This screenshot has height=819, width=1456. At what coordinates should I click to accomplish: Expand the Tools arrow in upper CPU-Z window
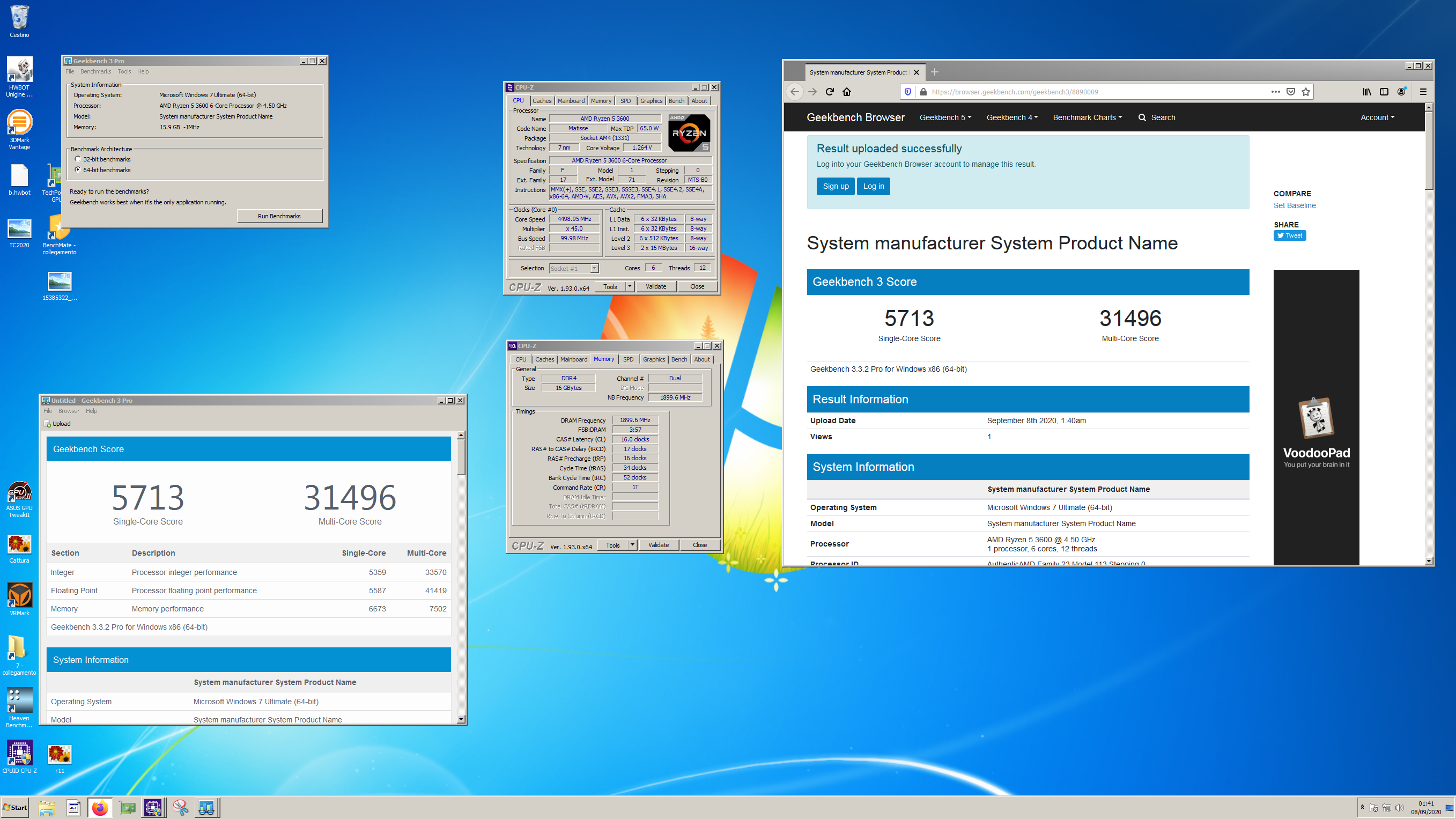pyautogui.click(x=630, y=286)
